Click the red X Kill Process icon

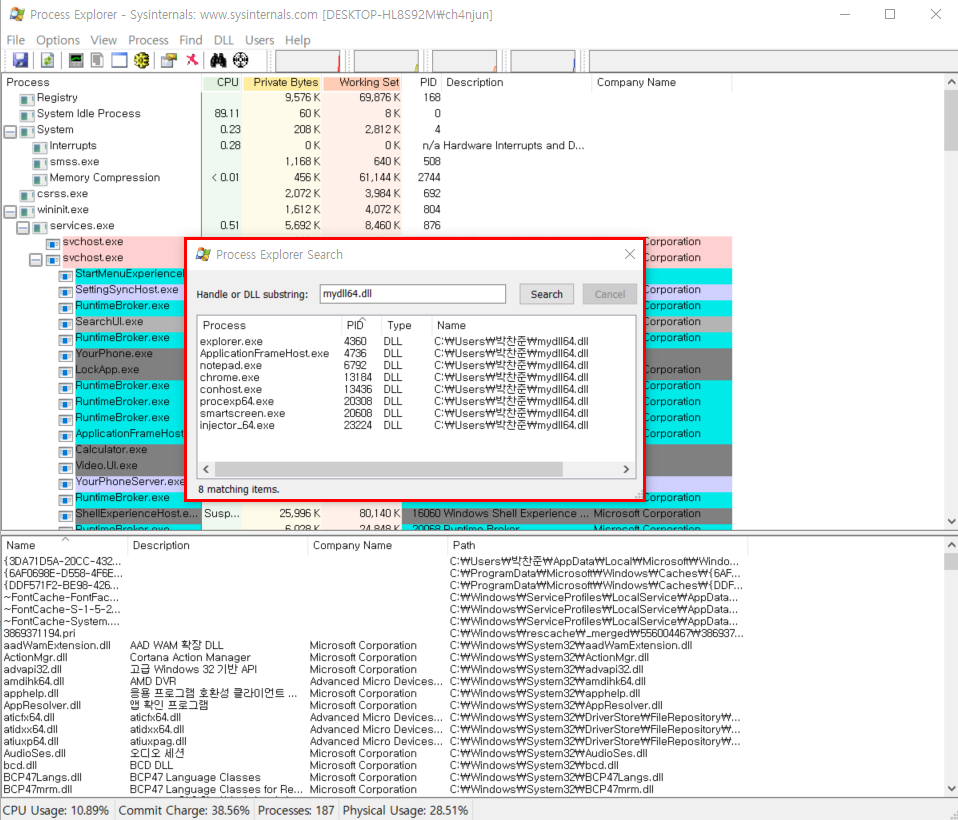pos(192,60)
